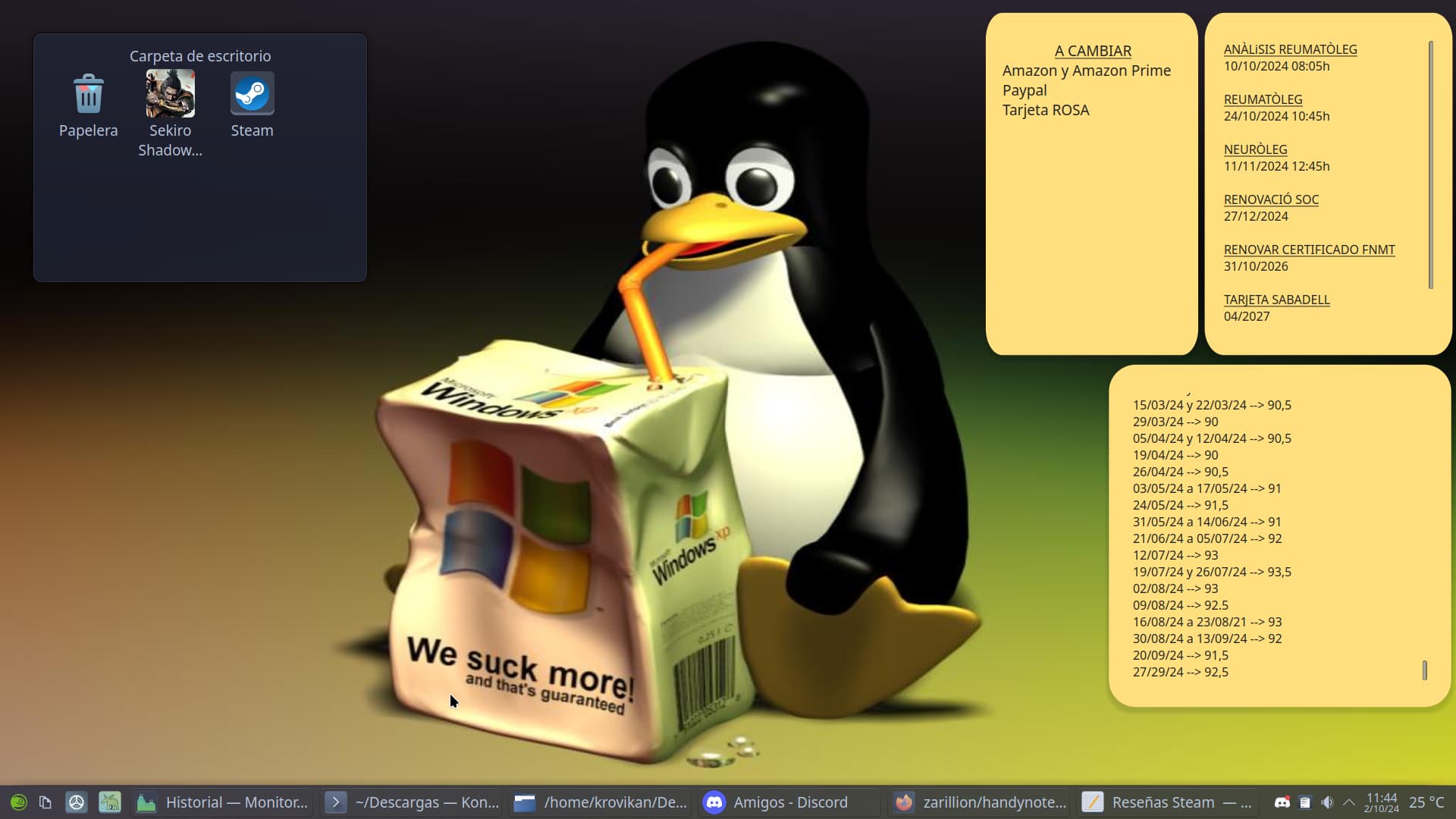Screen dimensions: 1456x819
Task: Switch to the Amigos - Discord window
Action: coord(789,802)
